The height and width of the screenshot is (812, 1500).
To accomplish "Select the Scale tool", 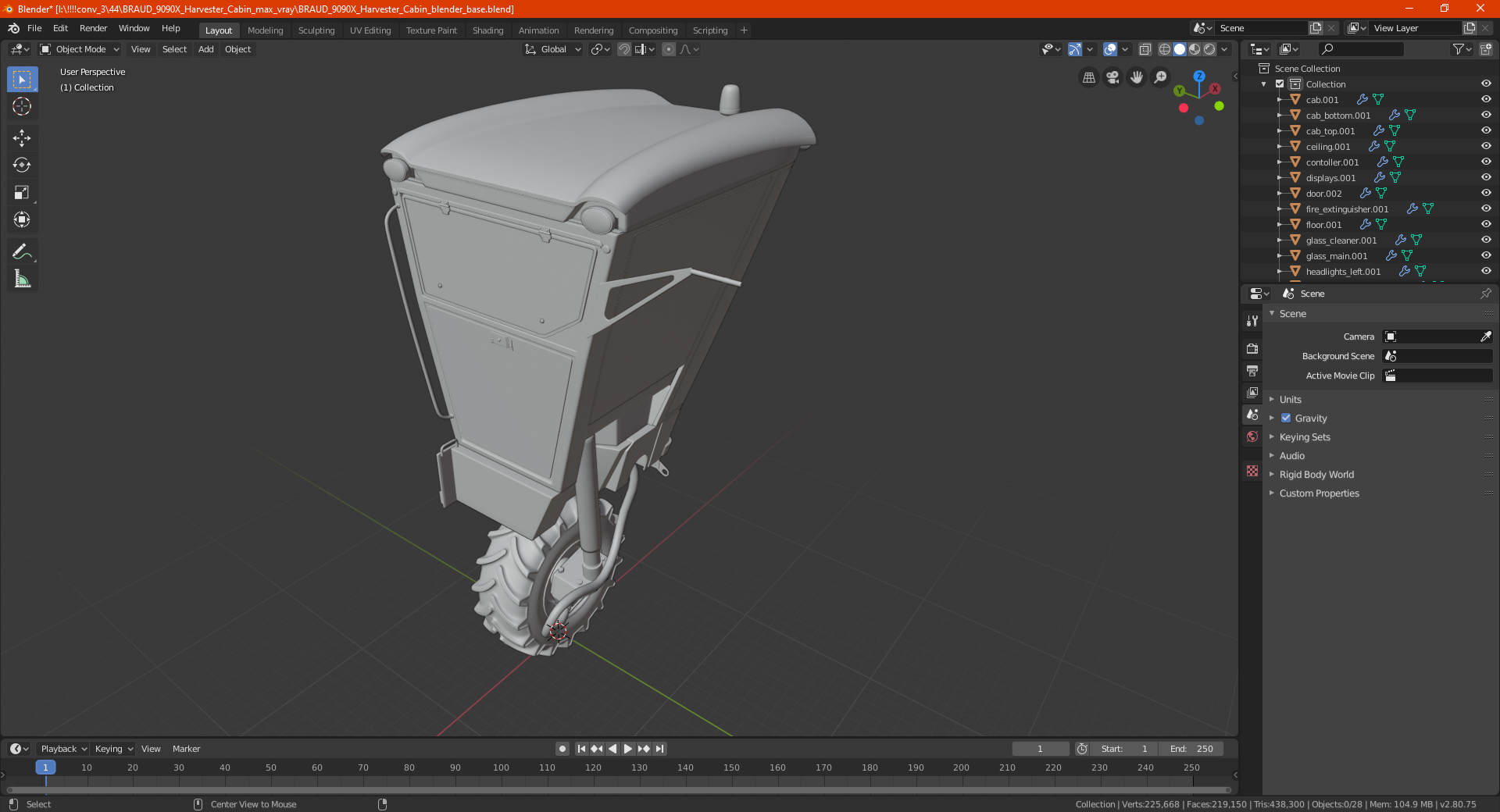I will (22, 193).
